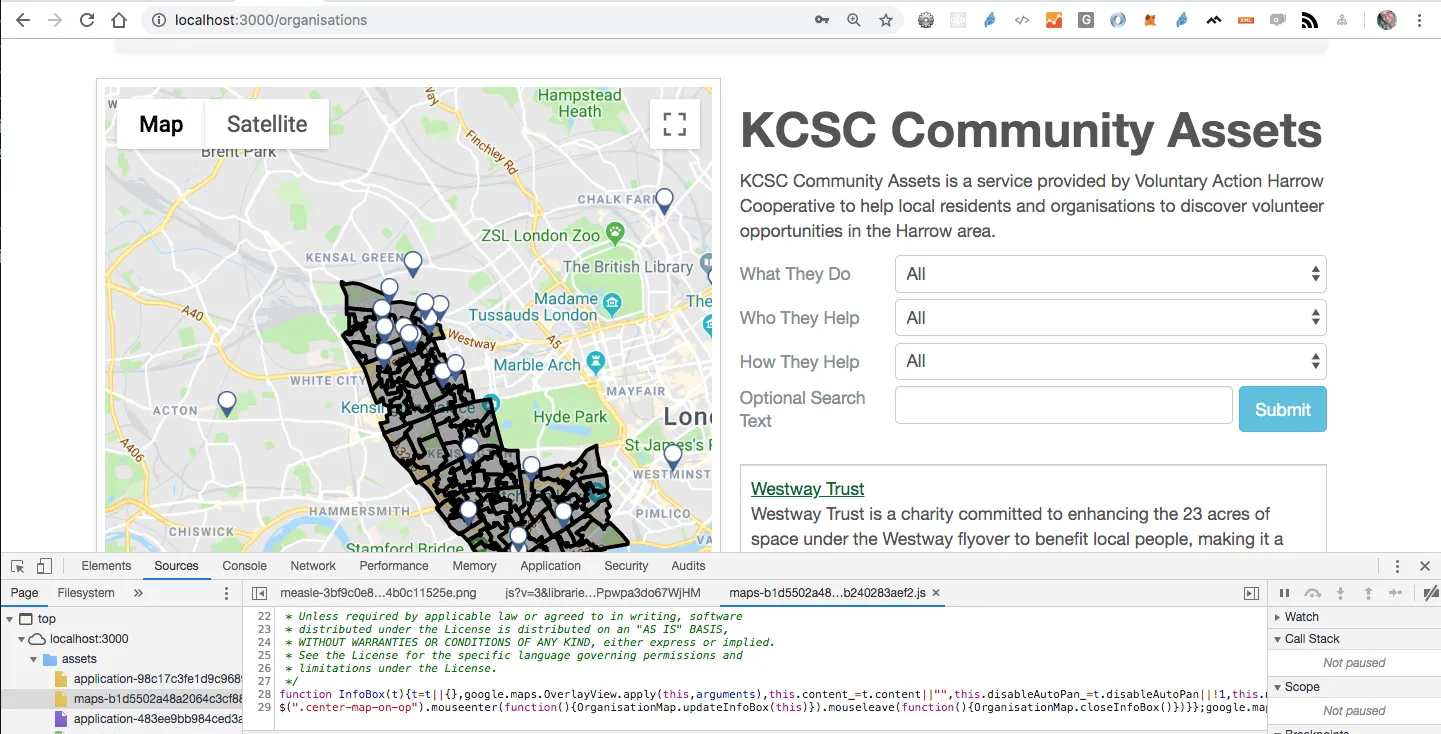The height and width of the screenshot is (734, 1441).
Task: Open the zoom magnifier in address bar
Action: pos(854,20)
